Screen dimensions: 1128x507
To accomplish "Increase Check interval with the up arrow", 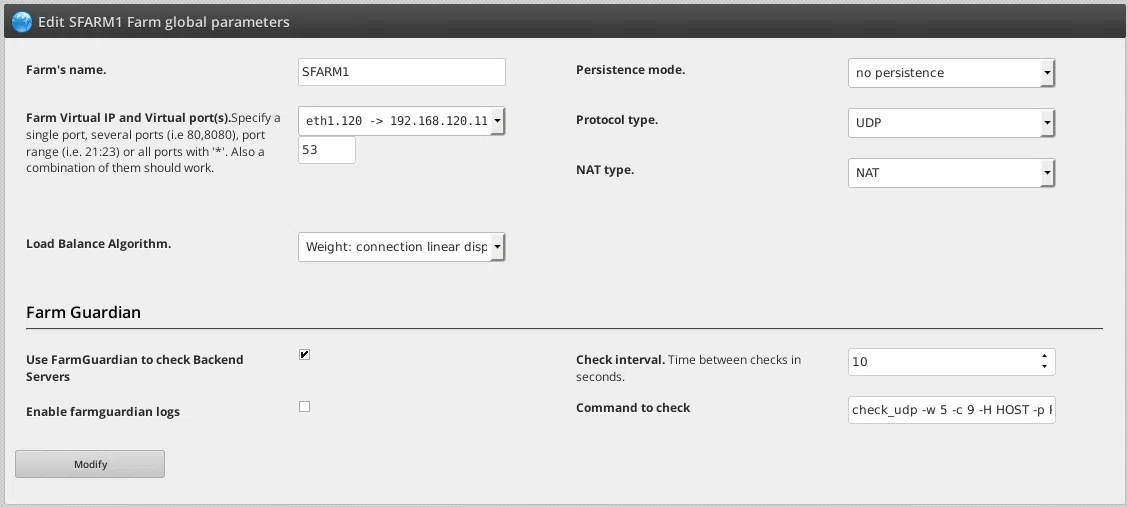I will [1044, 356].
